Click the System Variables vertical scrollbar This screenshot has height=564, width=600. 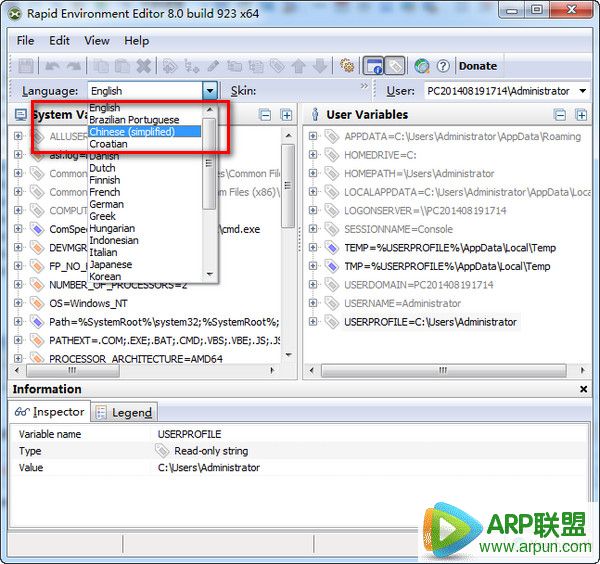coord(288,186)
